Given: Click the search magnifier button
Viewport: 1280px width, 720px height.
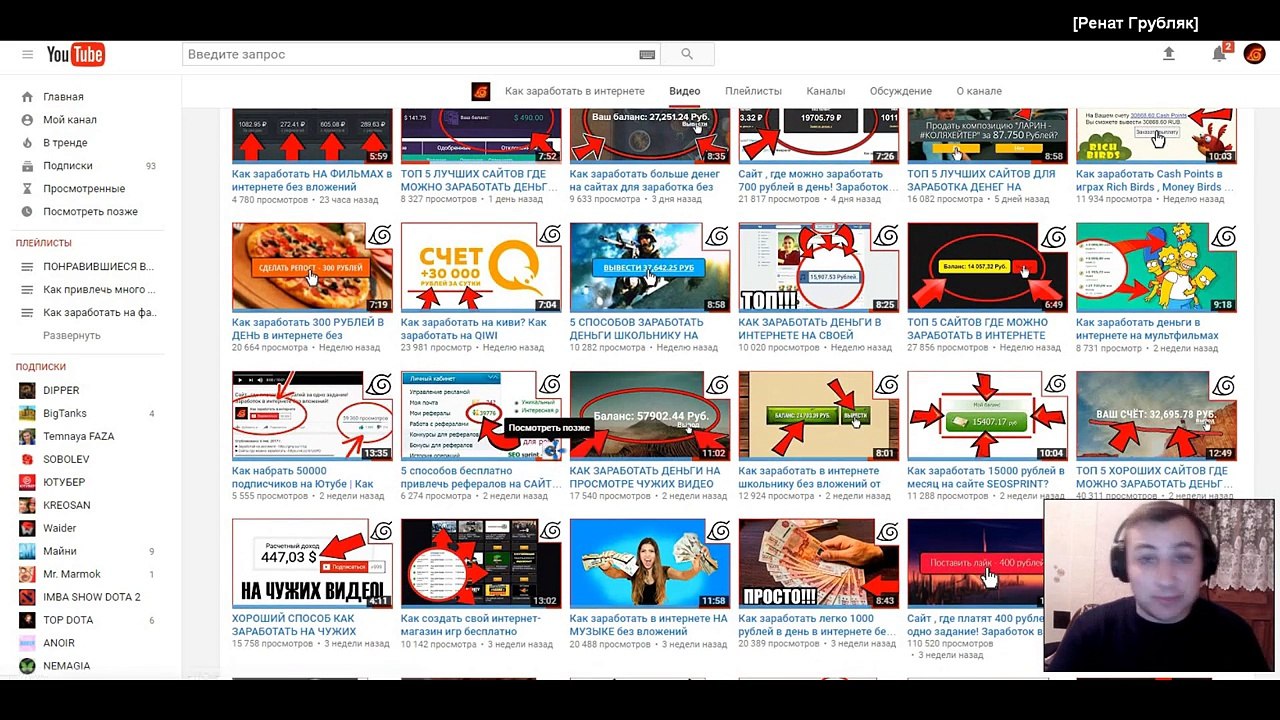Looking at the screenshot, I should pos(687,54).
